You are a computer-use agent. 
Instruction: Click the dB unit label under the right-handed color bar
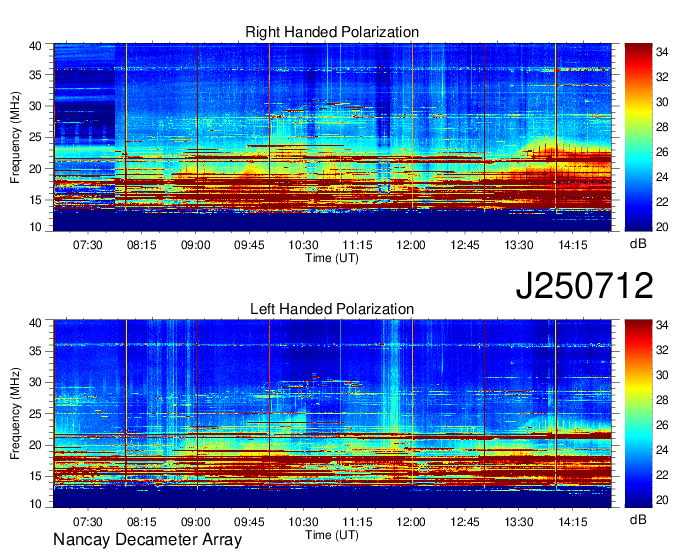click(x=638, y=244)
